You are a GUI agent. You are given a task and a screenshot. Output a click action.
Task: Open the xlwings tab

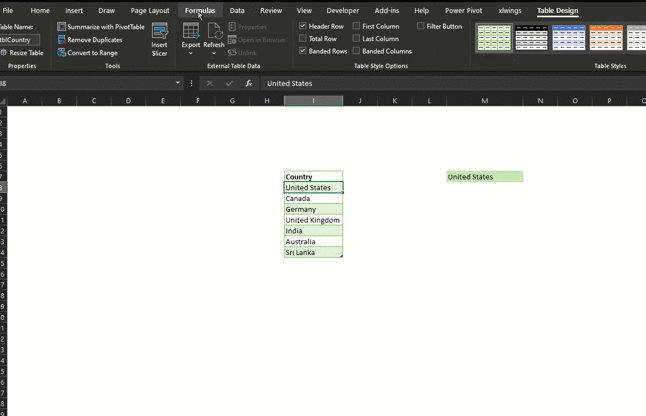510,10
